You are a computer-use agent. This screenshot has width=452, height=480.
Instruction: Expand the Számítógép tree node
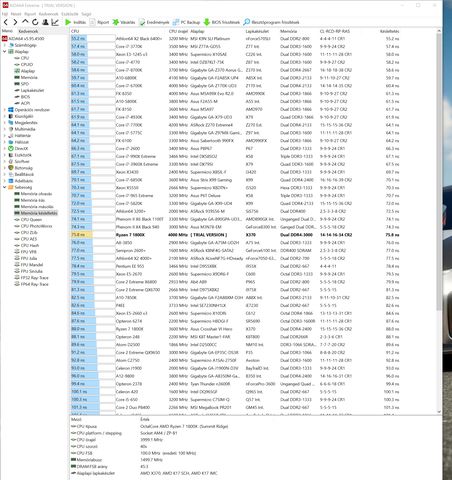[x=5, y=45]
